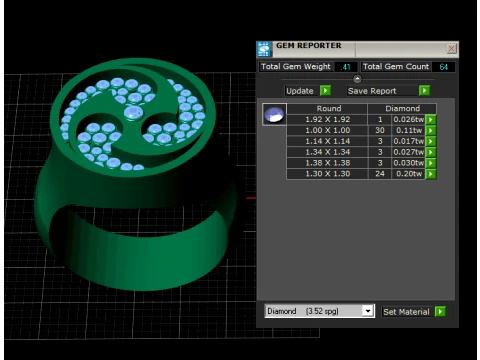The image size is (480, 360).
Task: Click the green arrow on the 1.14 X 1.14 row
Action: (x=431, y=141)
